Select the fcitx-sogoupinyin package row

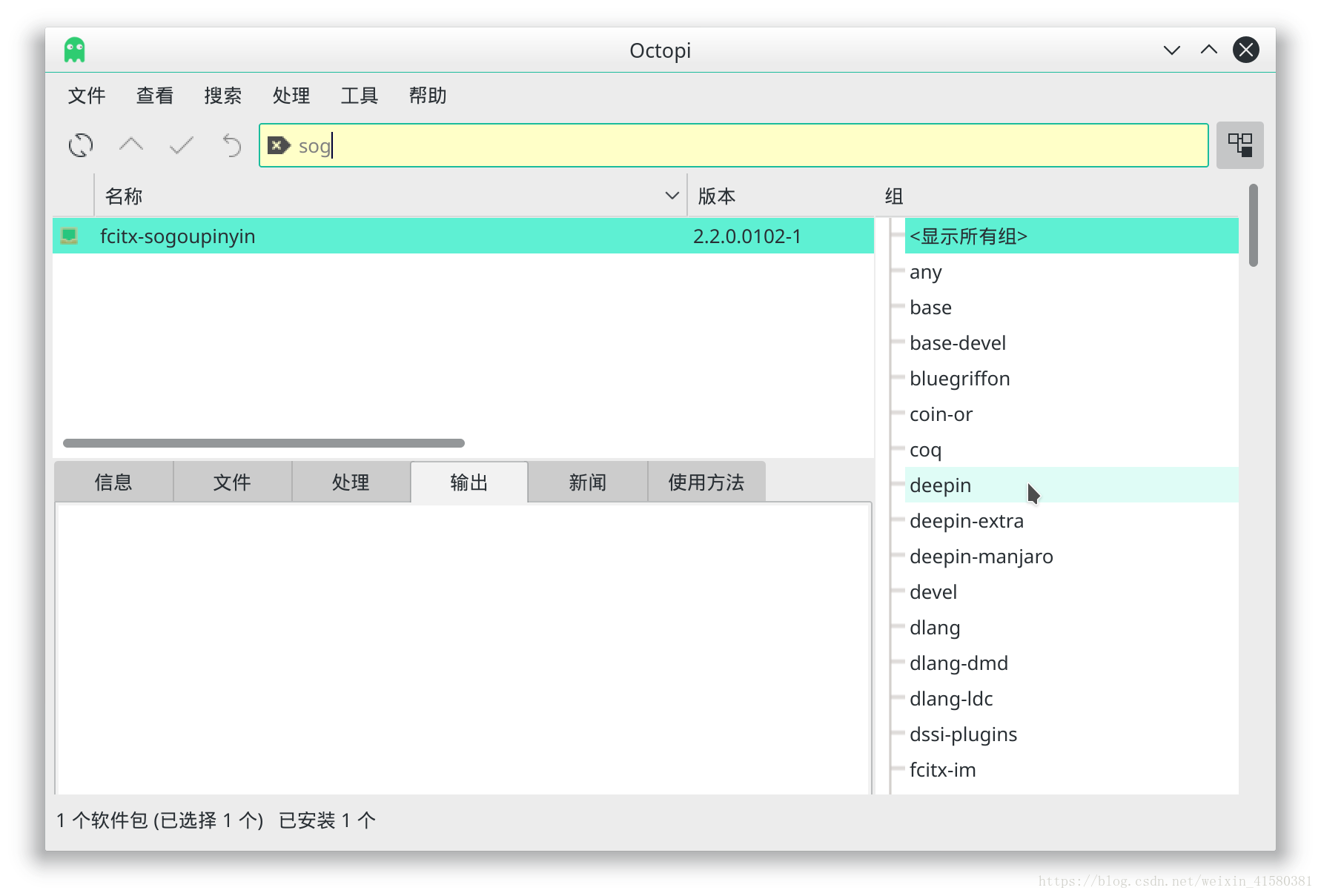[463, 236]
